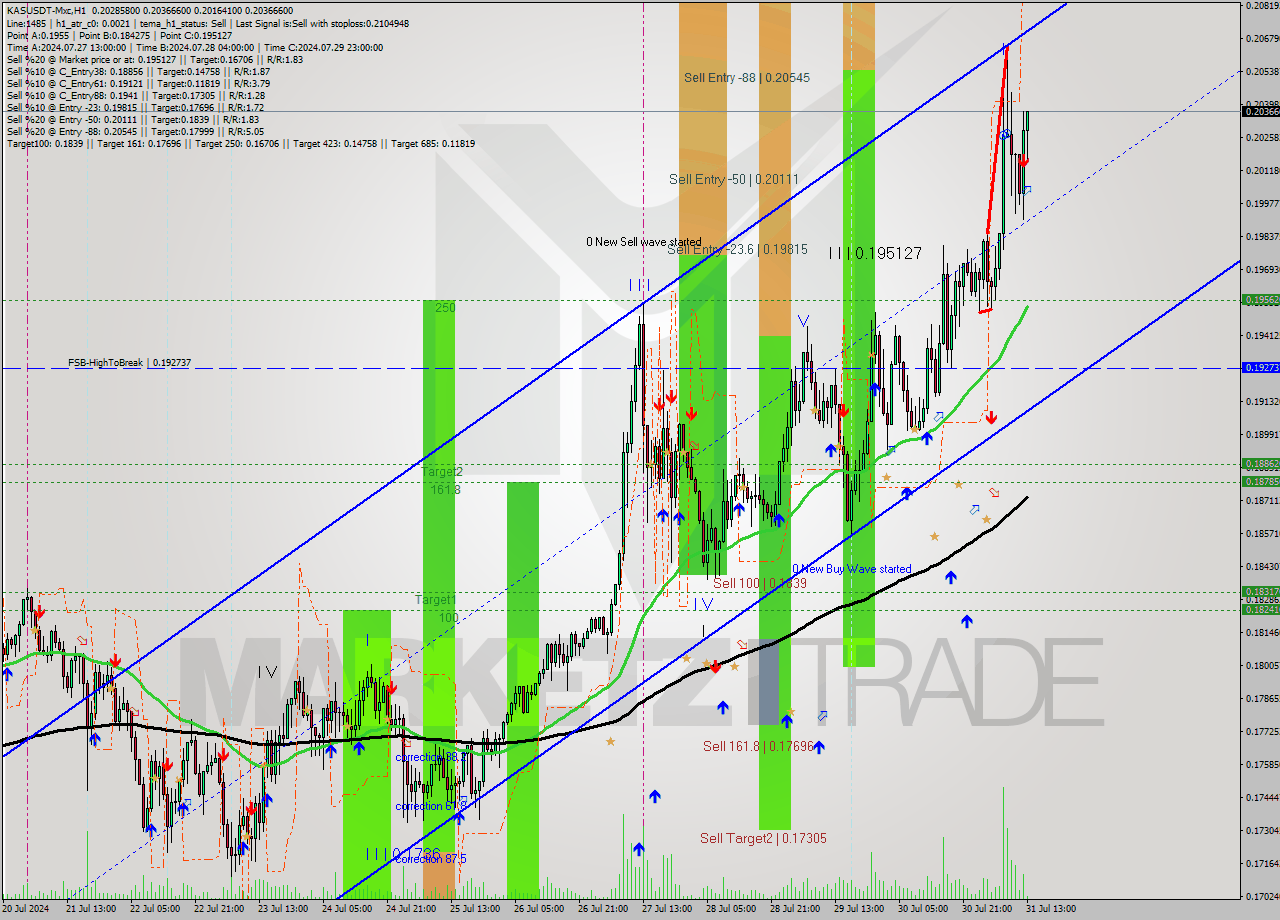
Task: Click the 'Sell Entry -50 | 0.20111' label
Action: [734, 179]
